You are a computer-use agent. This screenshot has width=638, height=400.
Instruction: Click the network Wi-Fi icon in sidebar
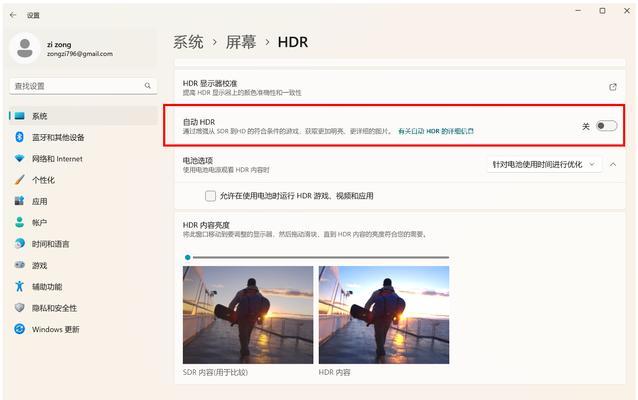[20, 158]
